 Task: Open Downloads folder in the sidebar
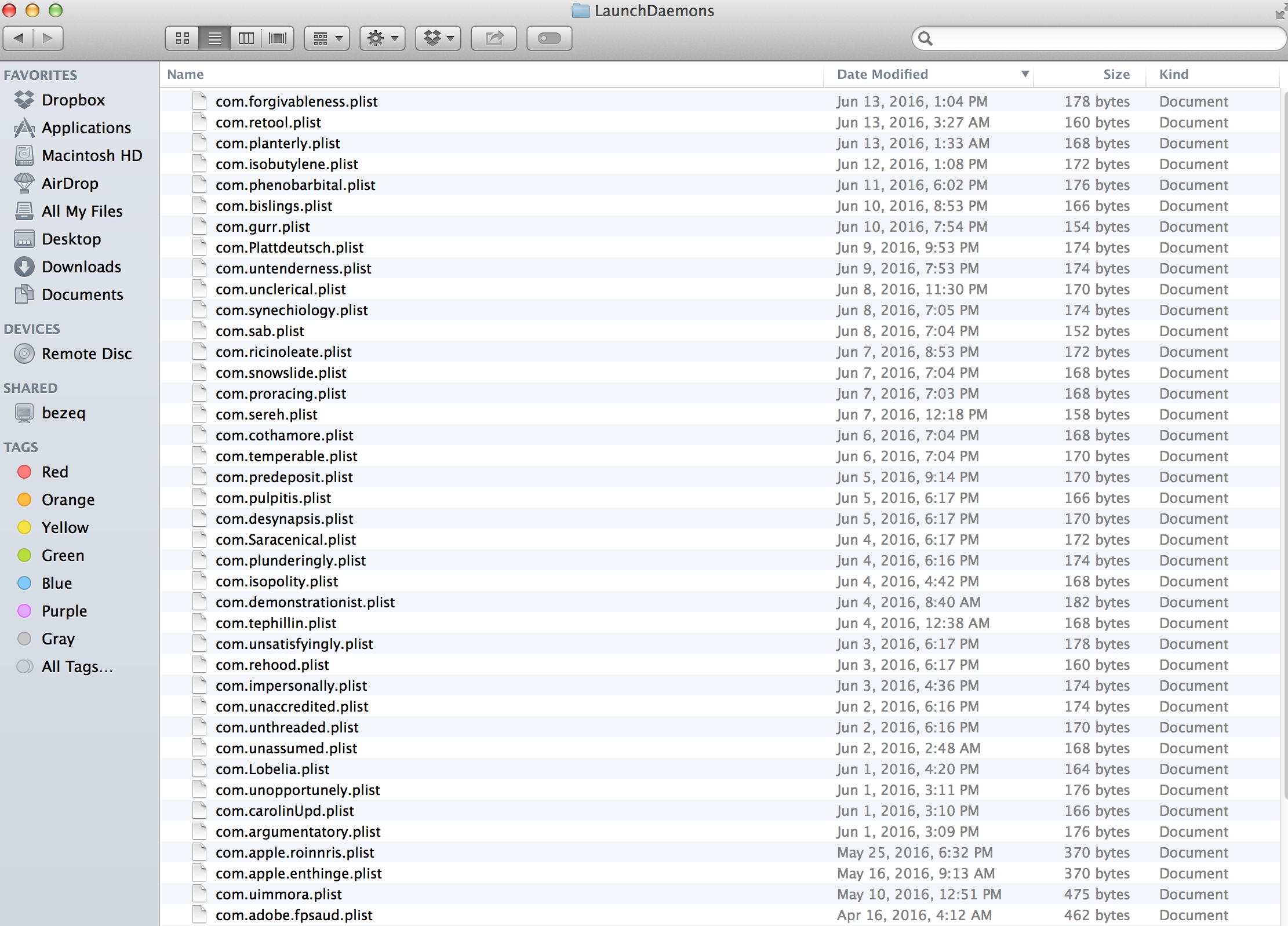pyautogui.click(x=81, y=267)
